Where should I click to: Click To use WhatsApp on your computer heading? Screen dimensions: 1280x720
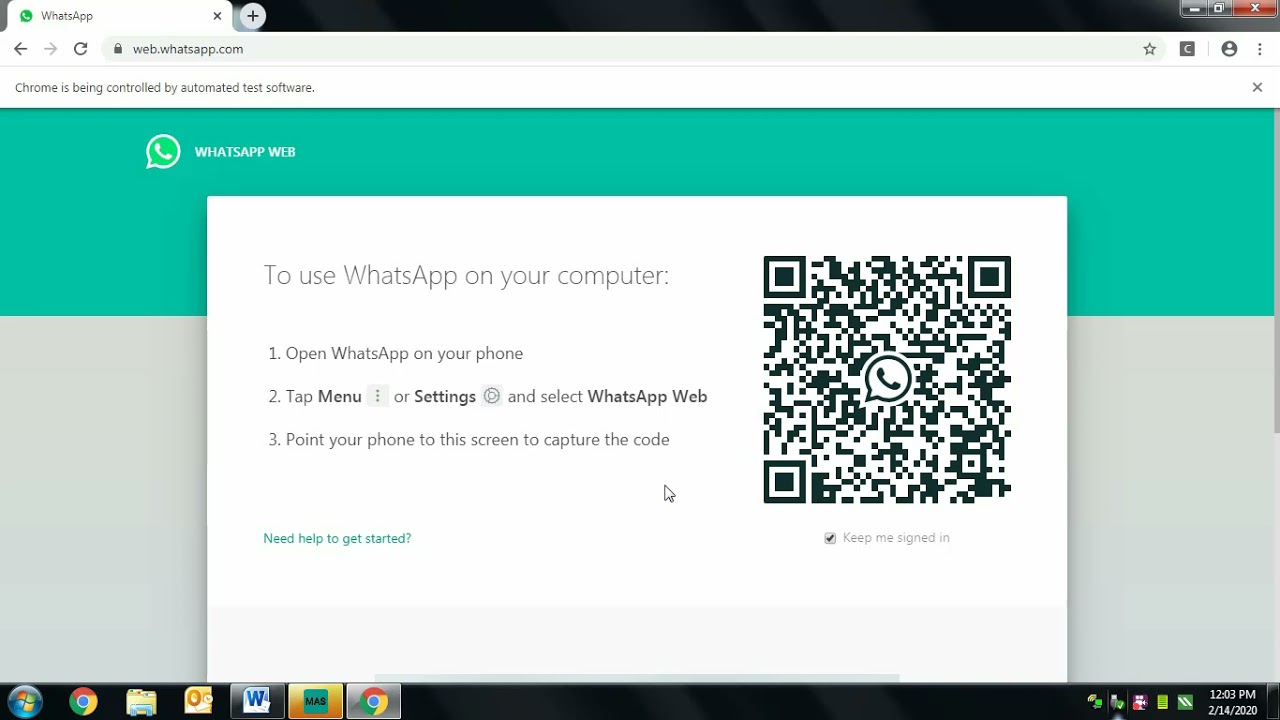click(x=466, y=275)
